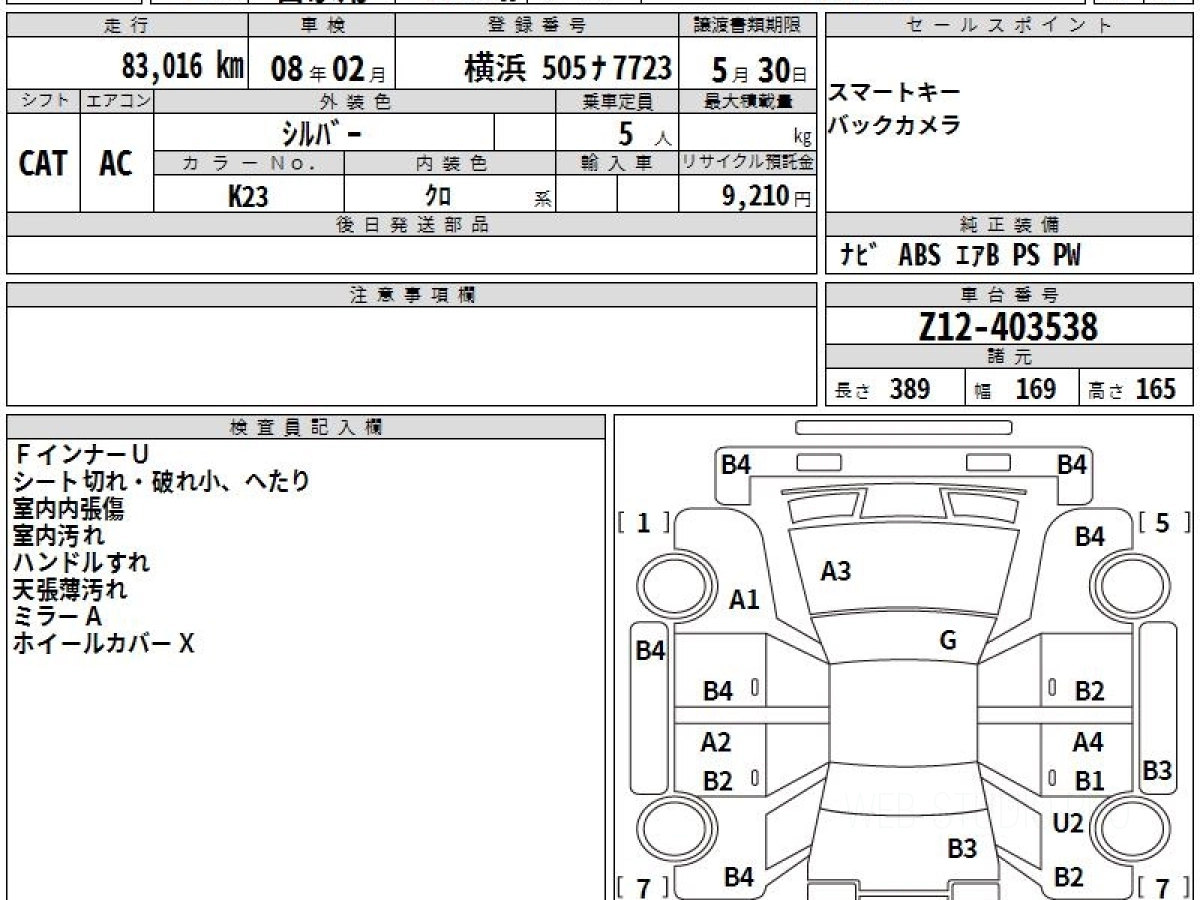Select the note ハンドルすれ
Screen dimensions: 1200x900
[x=81, y=563]
